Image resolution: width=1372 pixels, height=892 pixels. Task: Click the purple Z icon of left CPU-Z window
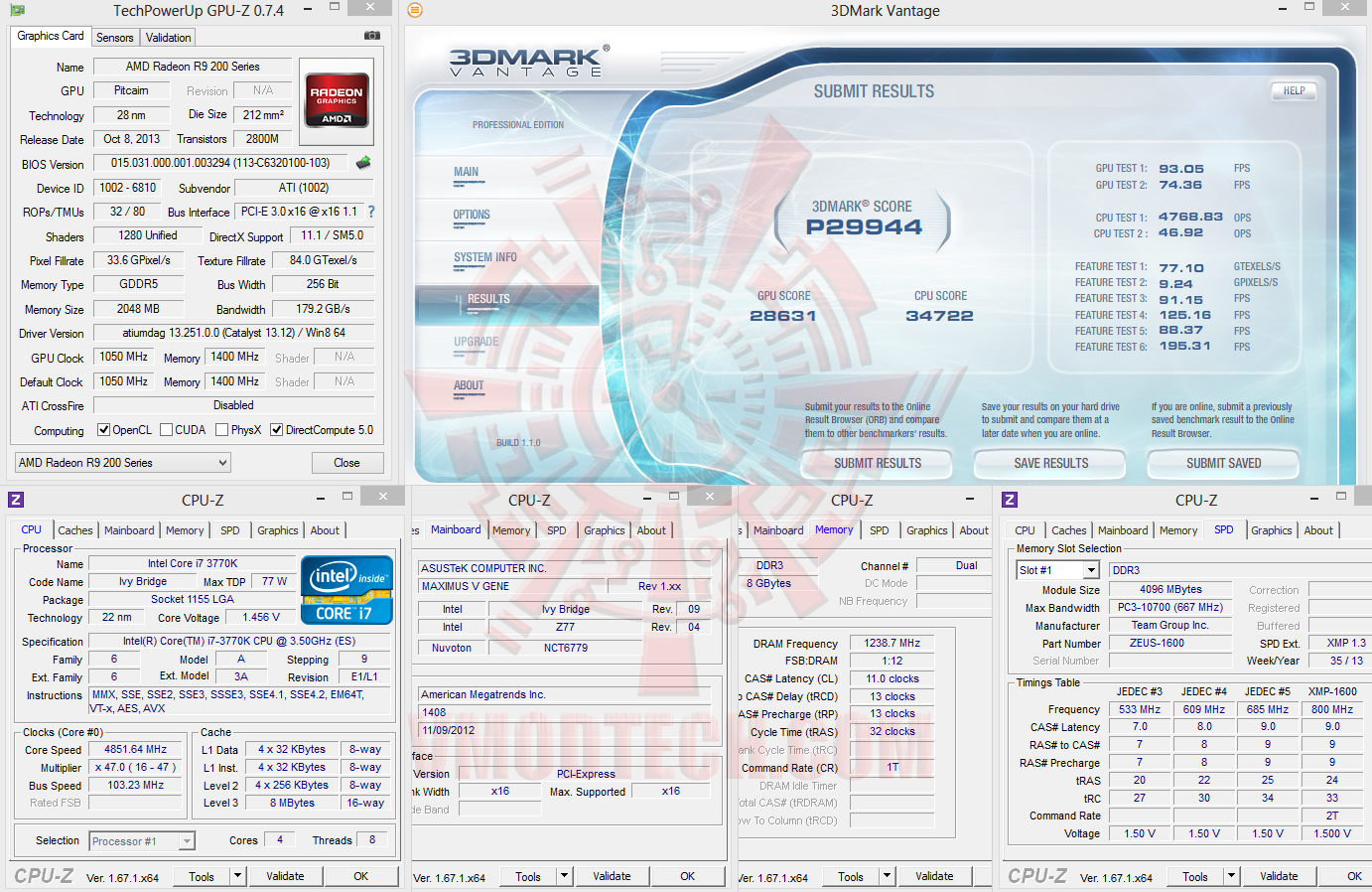click(16, 500)
